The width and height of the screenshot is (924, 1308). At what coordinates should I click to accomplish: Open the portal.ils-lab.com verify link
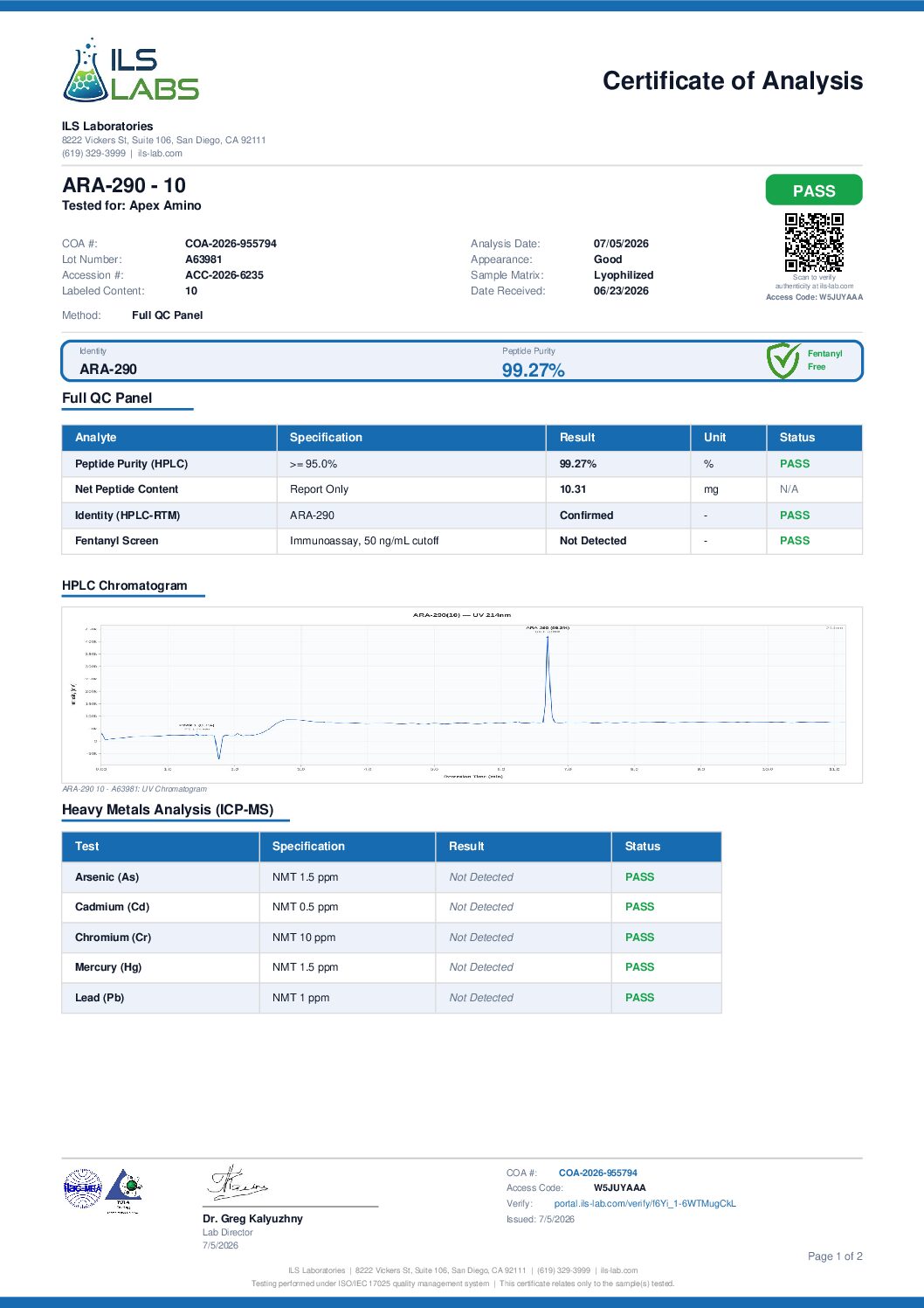coord(645,1203)
